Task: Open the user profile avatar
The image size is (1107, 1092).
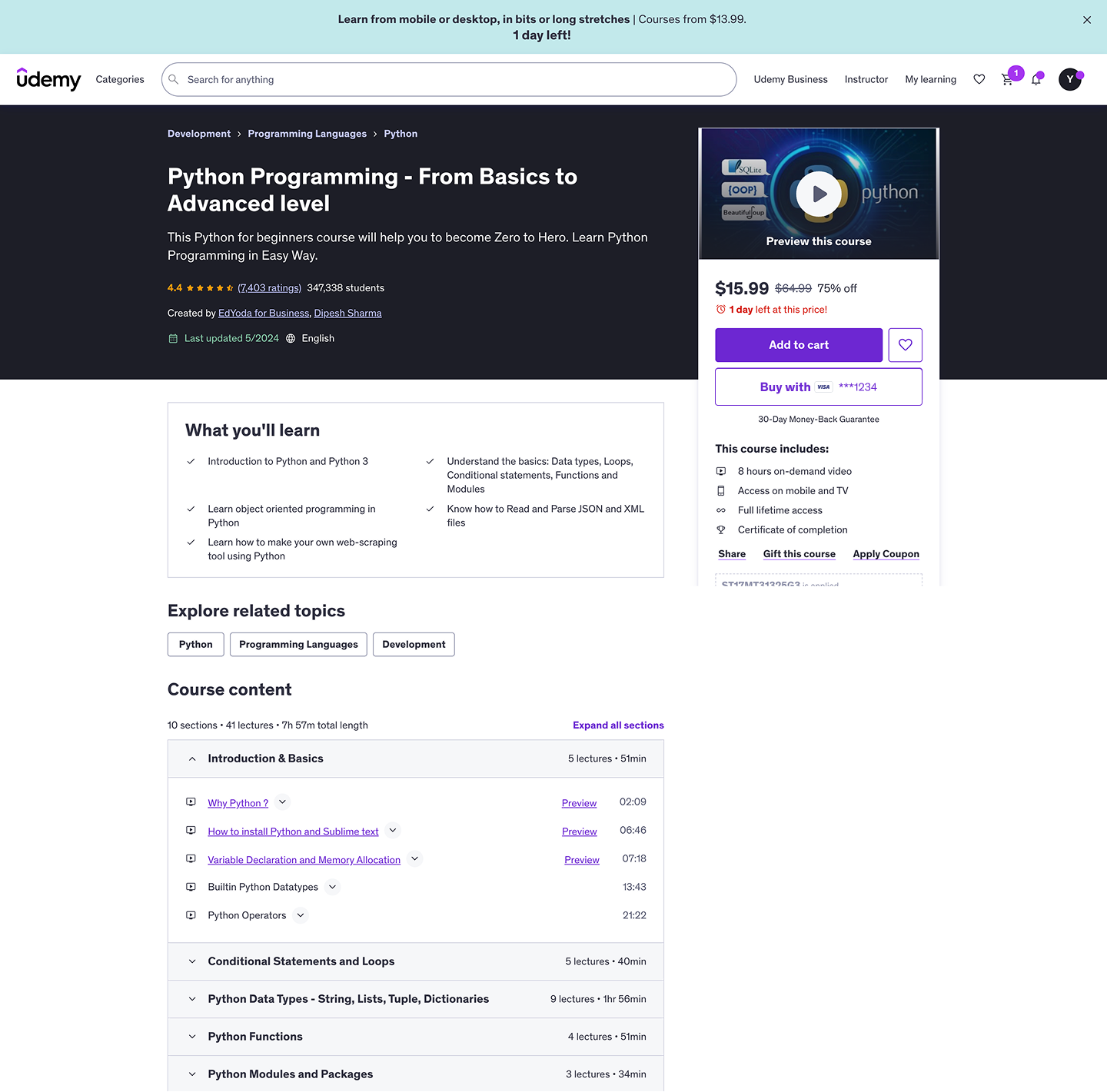Action: [x=1070, y=79]
